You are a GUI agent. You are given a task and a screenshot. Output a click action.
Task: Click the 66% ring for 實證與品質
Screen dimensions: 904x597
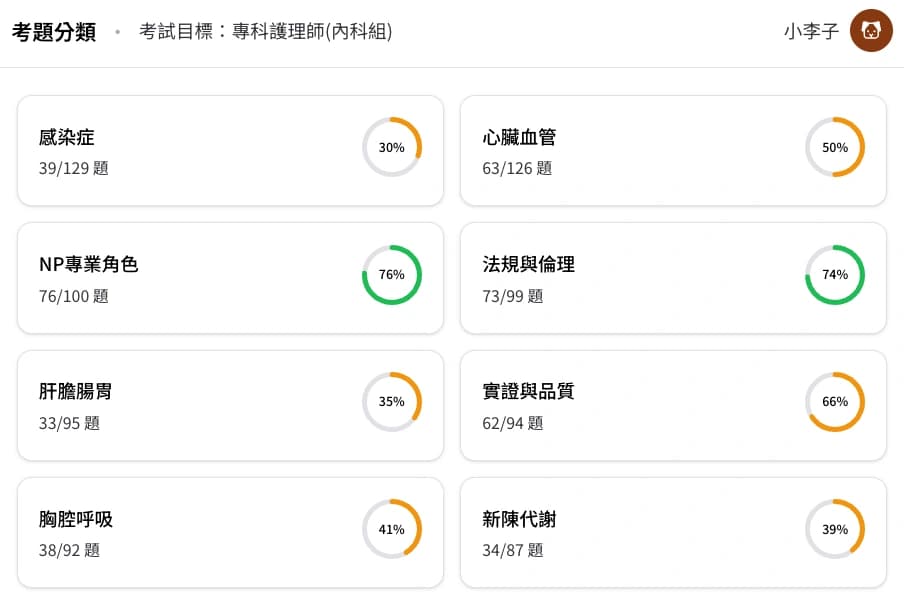point(835,402)
